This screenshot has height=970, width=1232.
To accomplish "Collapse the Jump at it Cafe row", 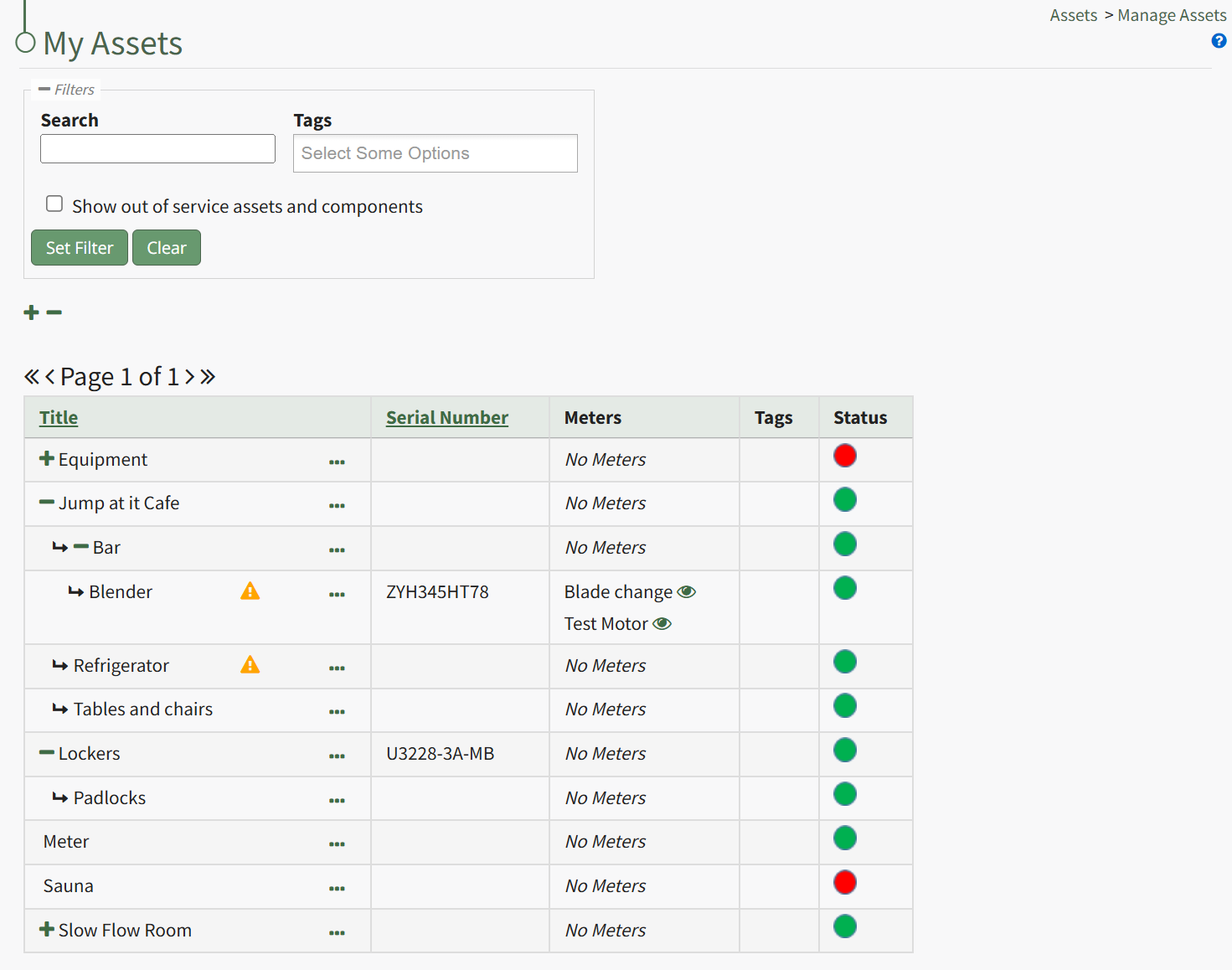I will click(x=47, y=503).
